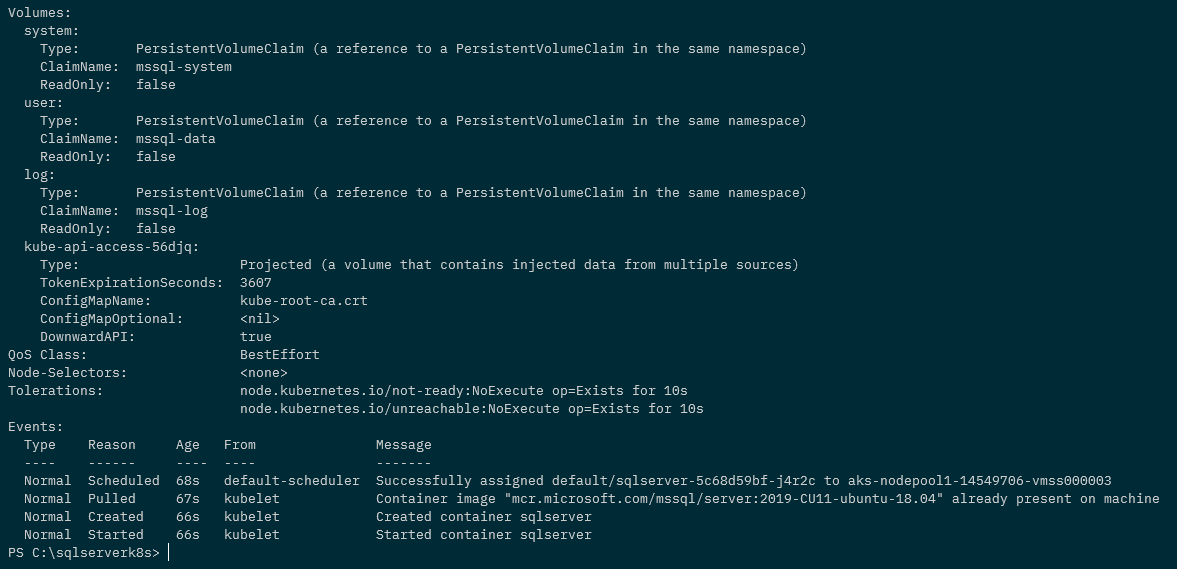
Task: Click the Node-Selectors label
Action: point(67,373)
